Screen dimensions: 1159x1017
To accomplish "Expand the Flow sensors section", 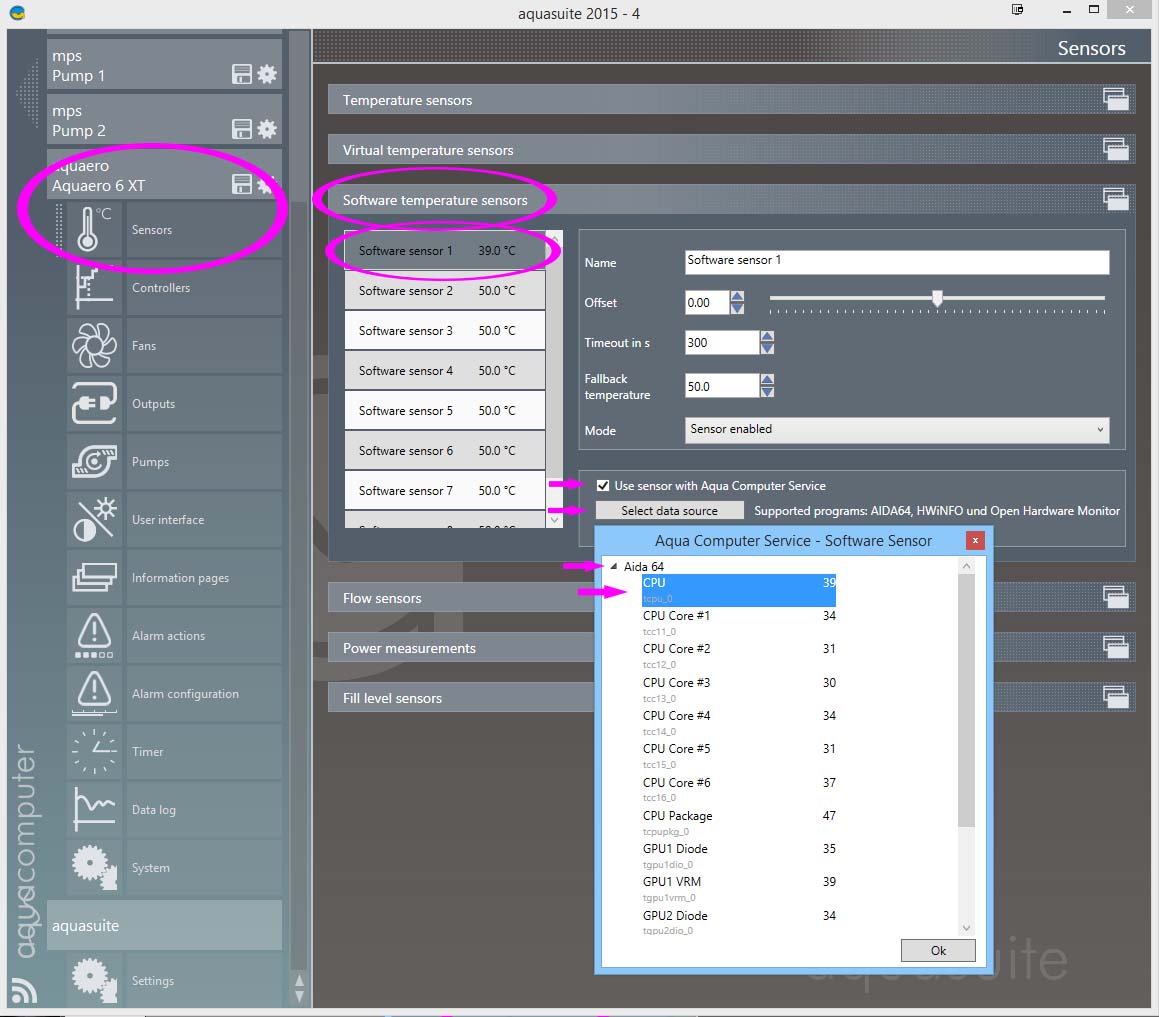I will coord(1115,597).
